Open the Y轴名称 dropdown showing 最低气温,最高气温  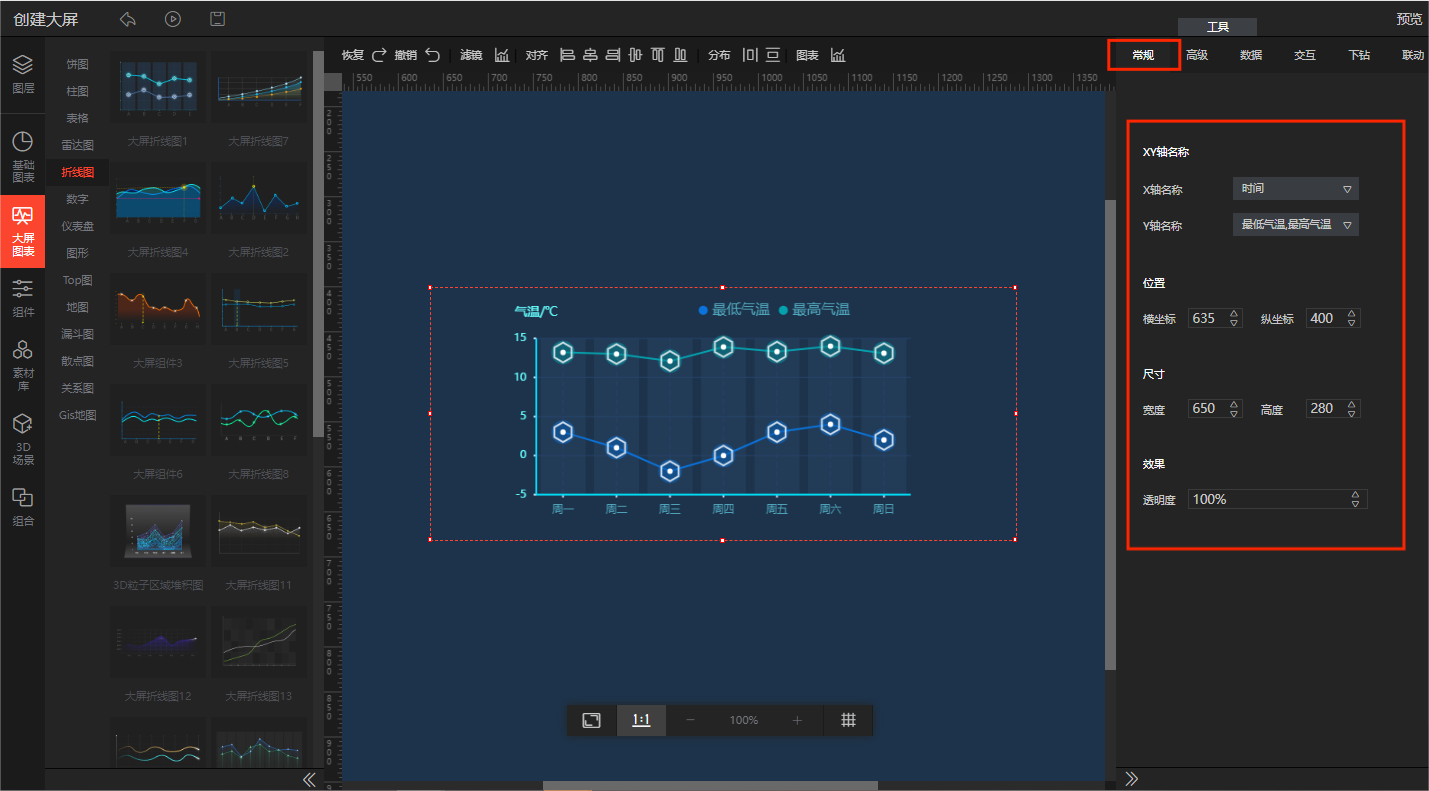point(1295,225)
